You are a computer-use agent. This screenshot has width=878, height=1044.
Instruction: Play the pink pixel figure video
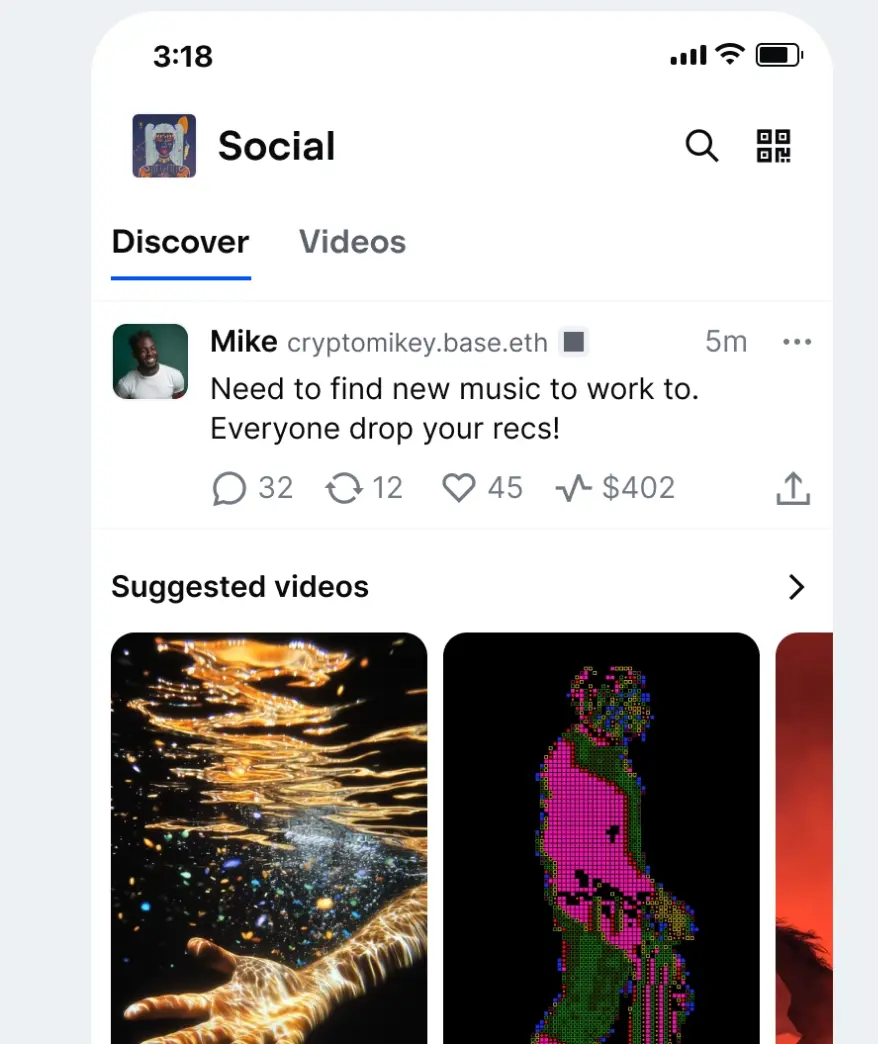point(601,838)
